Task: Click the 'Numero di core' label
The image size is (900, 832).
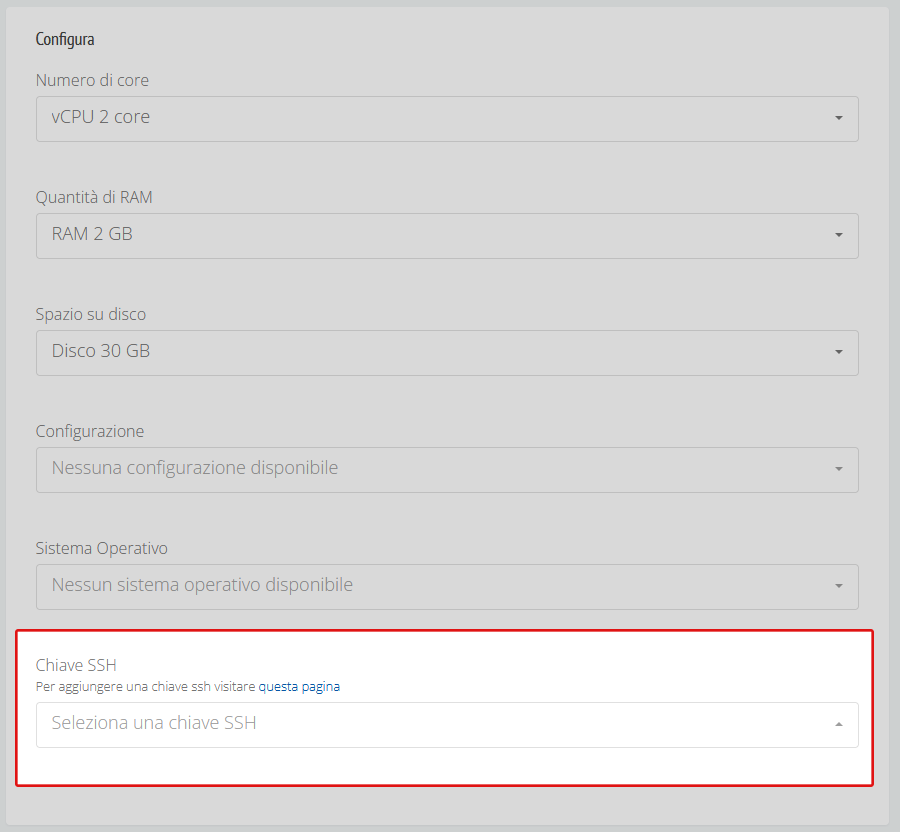Action: pyautogui.click(x=92, y=80)
